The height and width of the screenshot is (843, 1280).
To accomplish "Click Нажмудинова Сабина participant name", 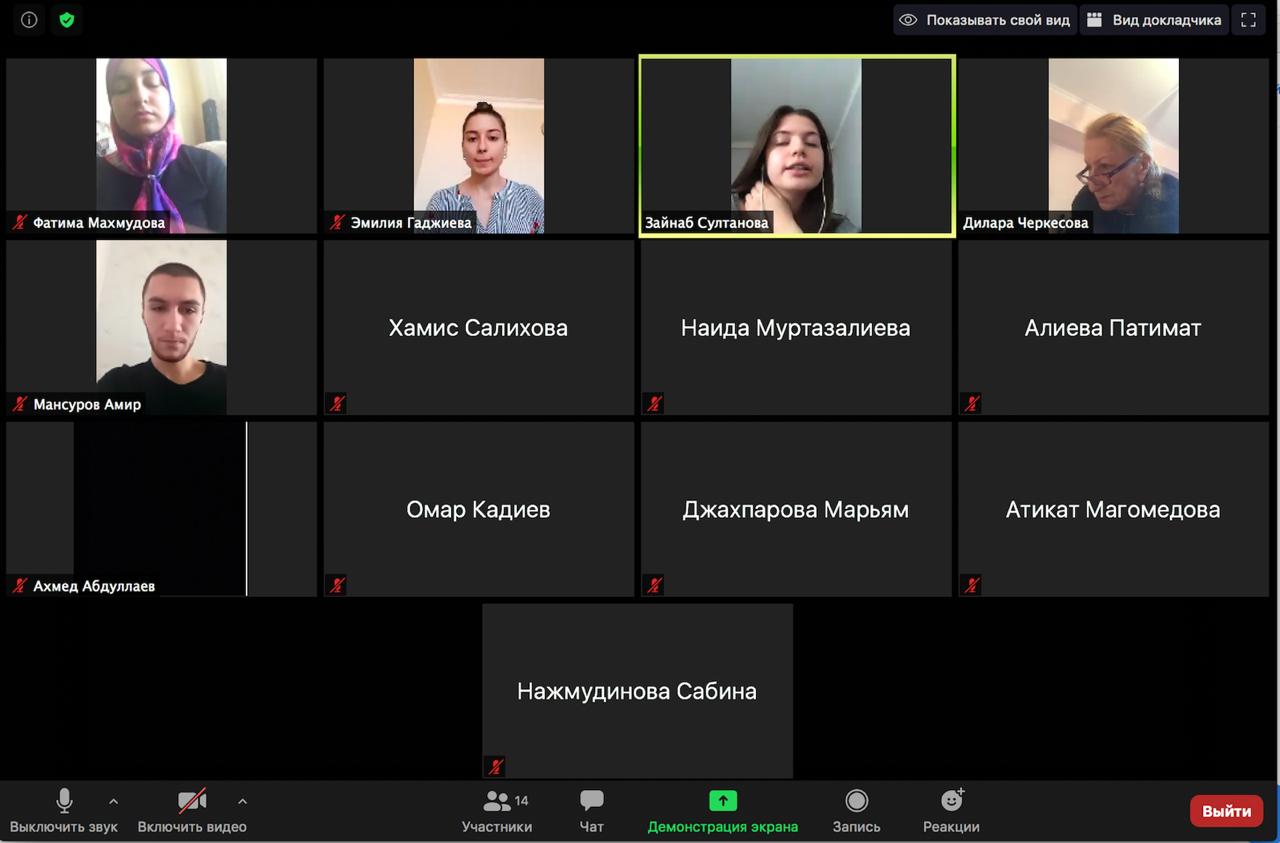I will (x=637, y=691).
